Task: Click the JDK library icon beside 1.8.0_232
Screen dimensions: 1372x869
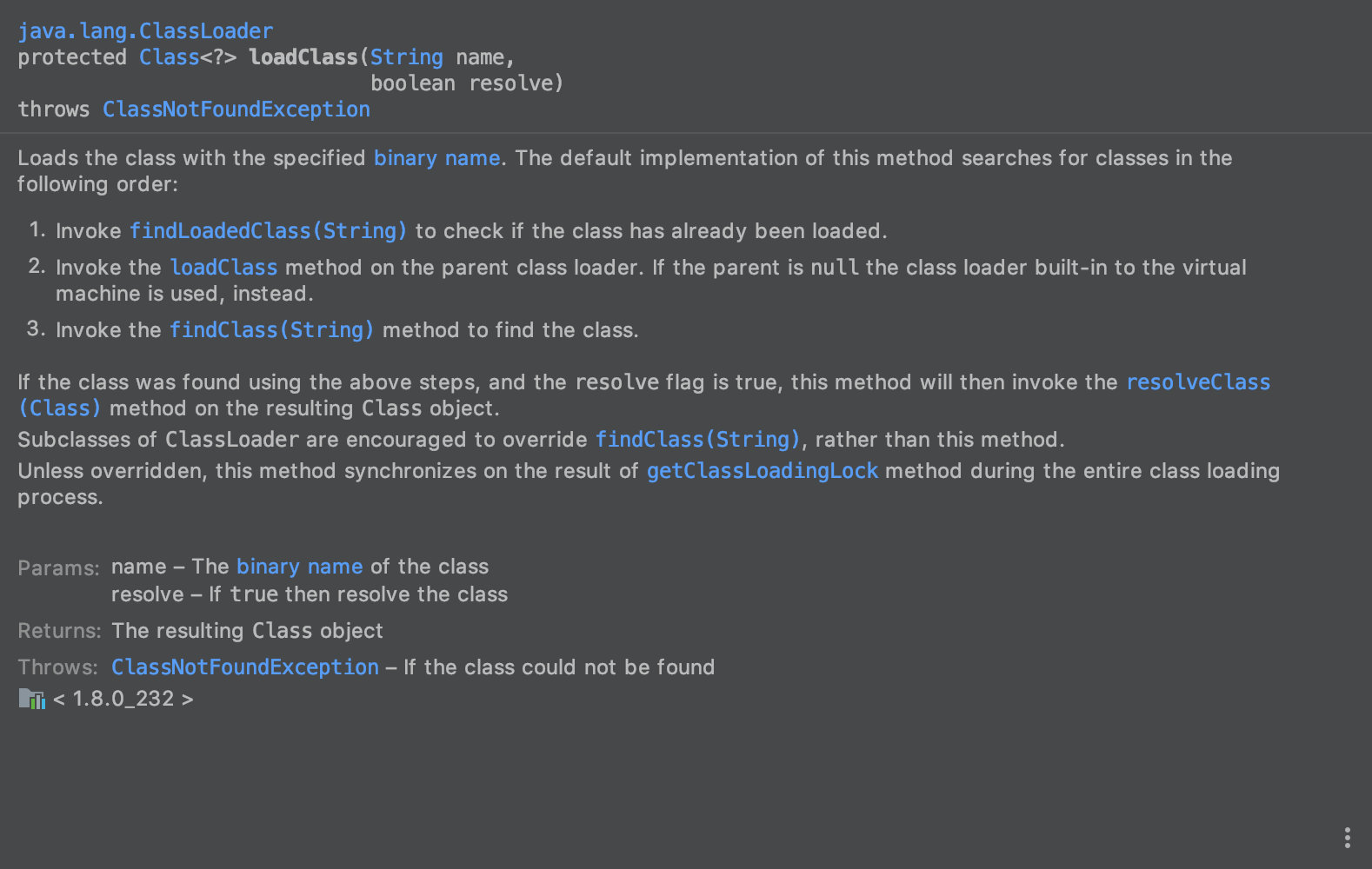Action: pos(31,699)
